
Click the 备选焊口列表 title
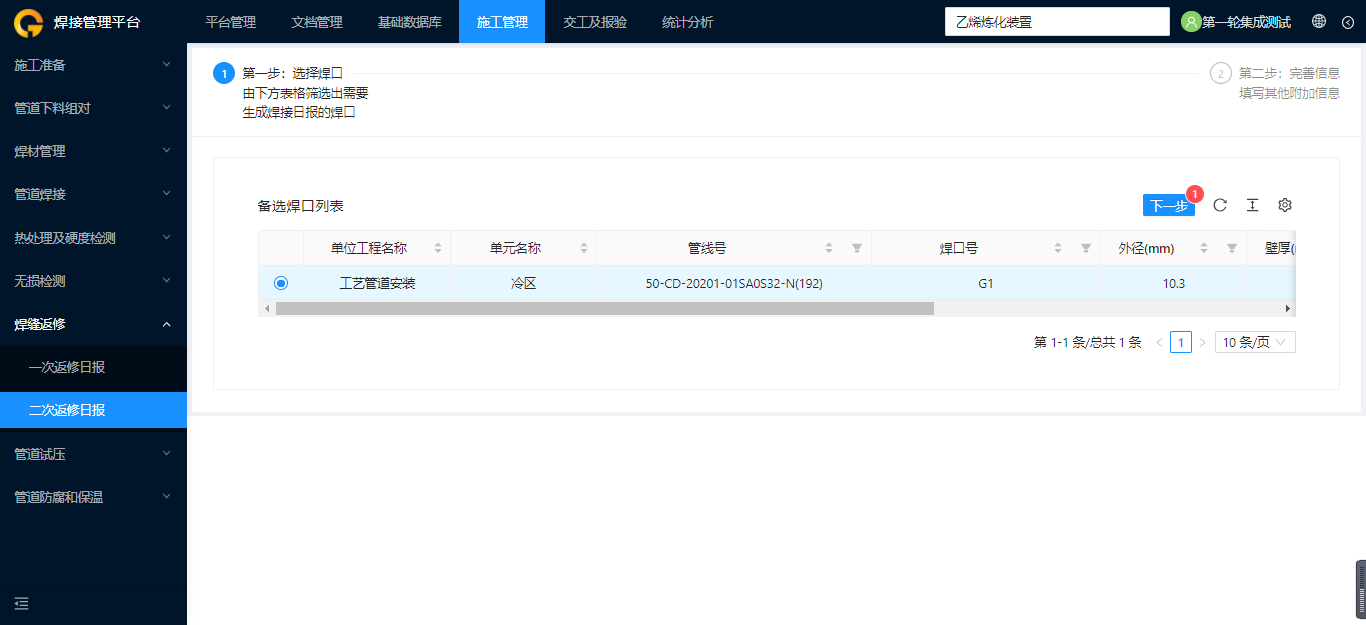coord(301,206)
